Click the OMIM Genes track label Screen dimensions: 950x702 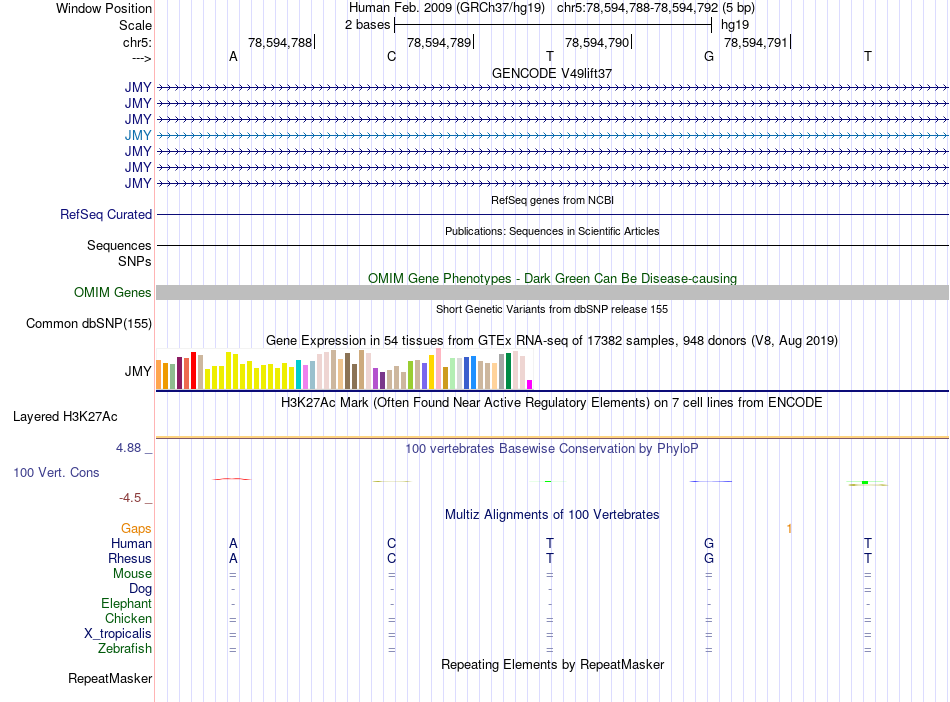(112, 293)
